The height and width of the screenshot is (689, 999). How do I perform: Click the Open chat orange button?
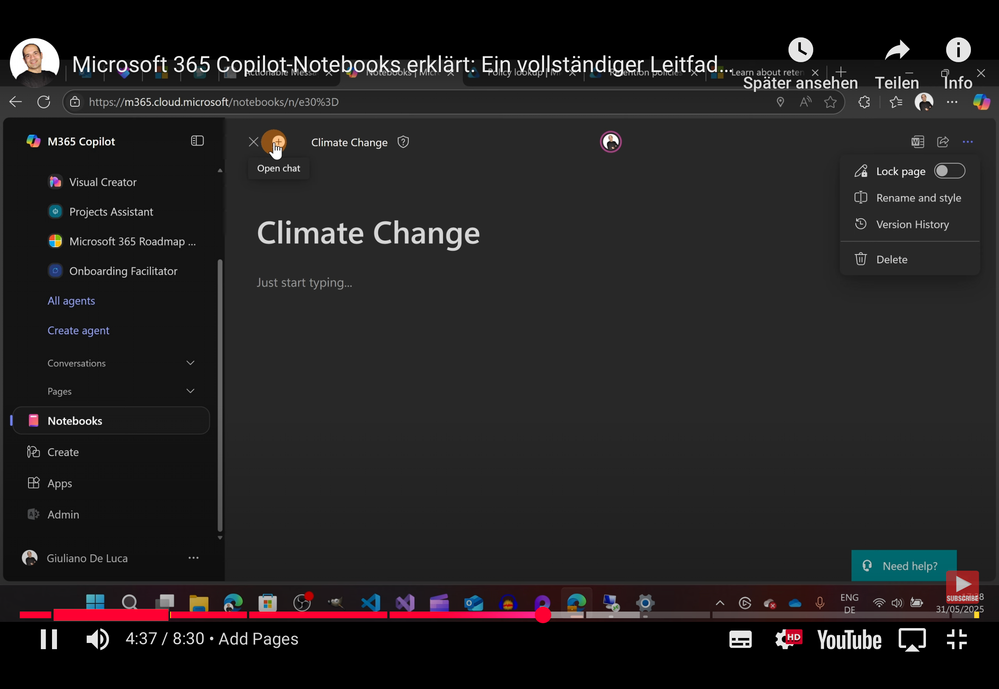click(x=274, y=141)
